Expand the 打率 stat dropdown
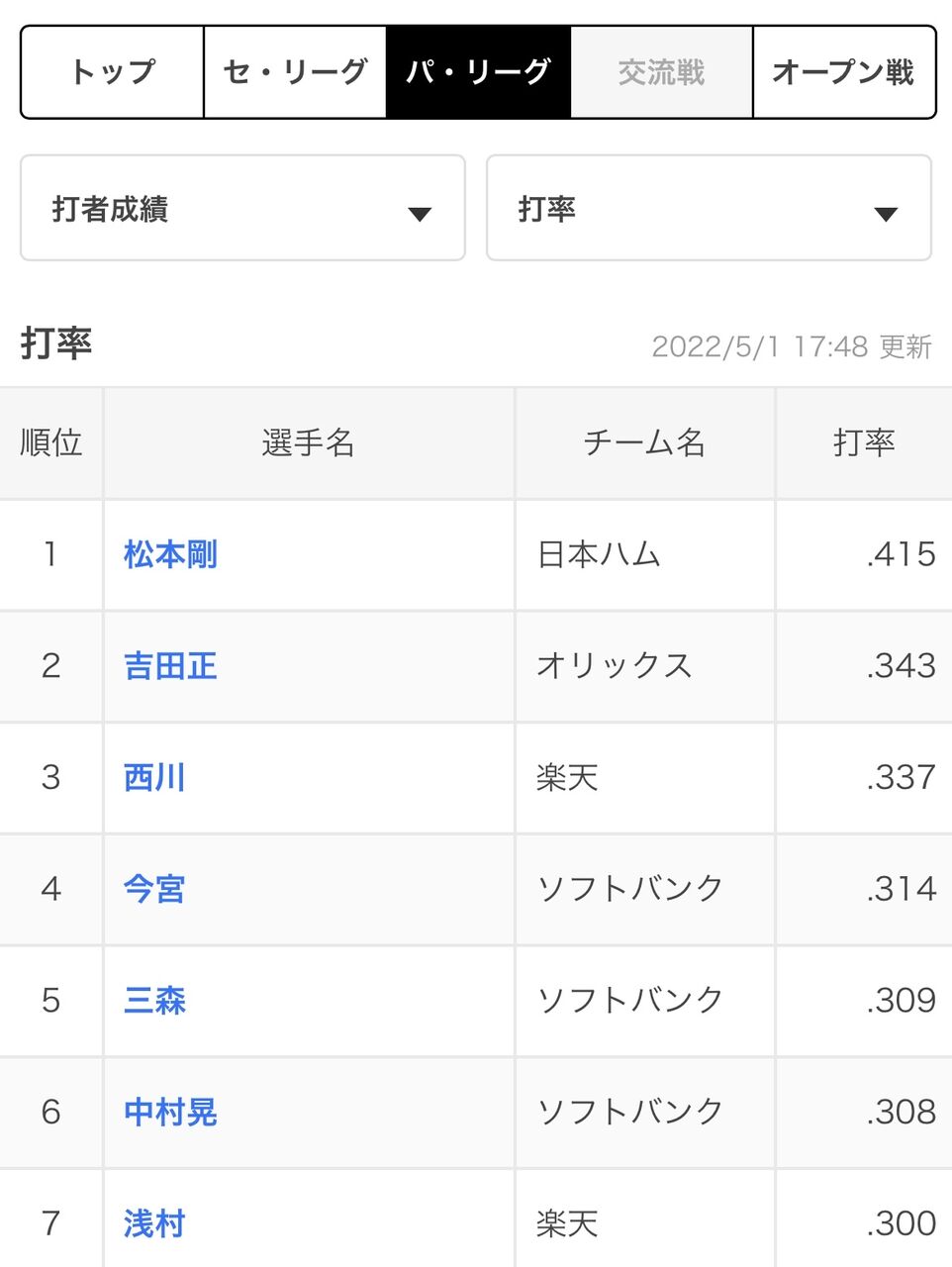 coord(709,208)
